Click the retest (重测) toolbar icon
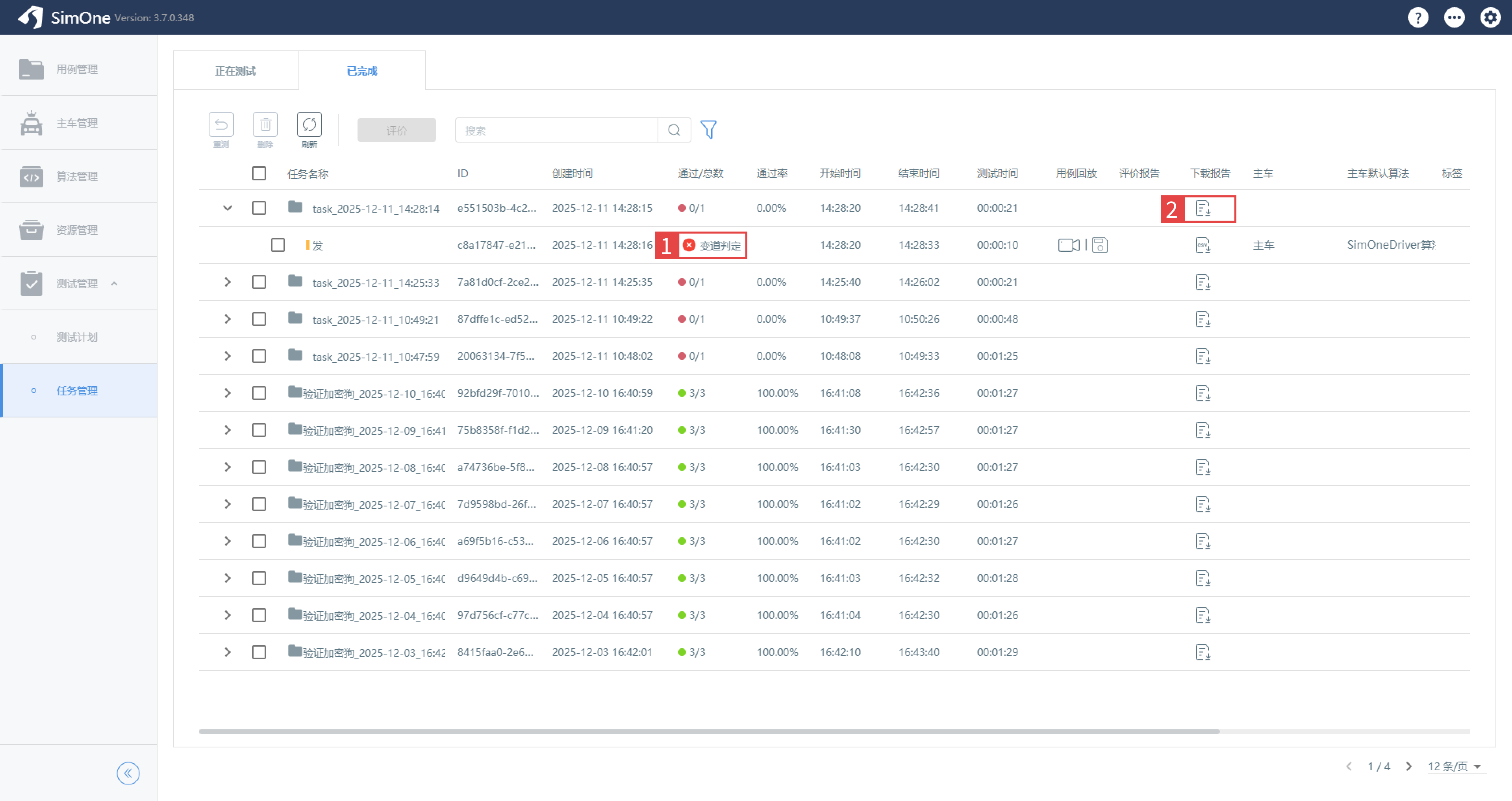The image size is (1512, 801). 220,124
